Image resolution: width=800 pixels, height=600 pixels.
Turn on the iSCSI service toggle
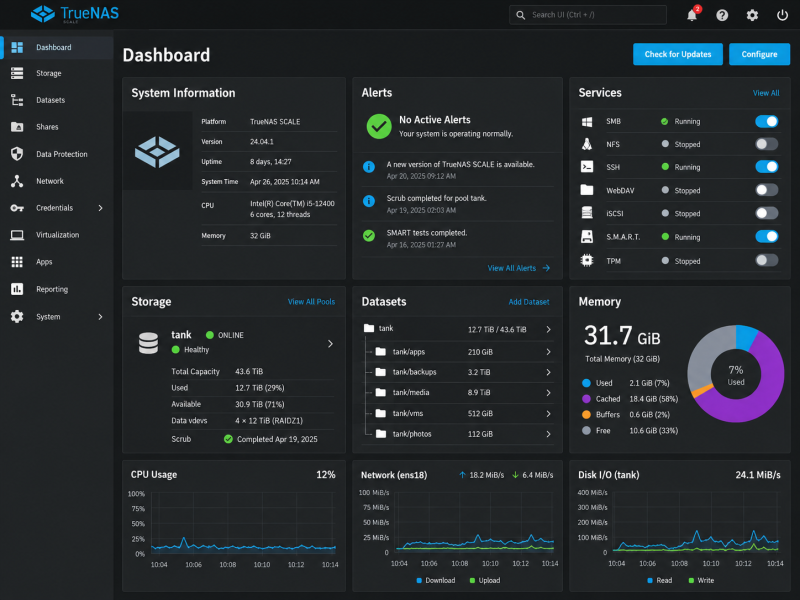coord(766,213)
